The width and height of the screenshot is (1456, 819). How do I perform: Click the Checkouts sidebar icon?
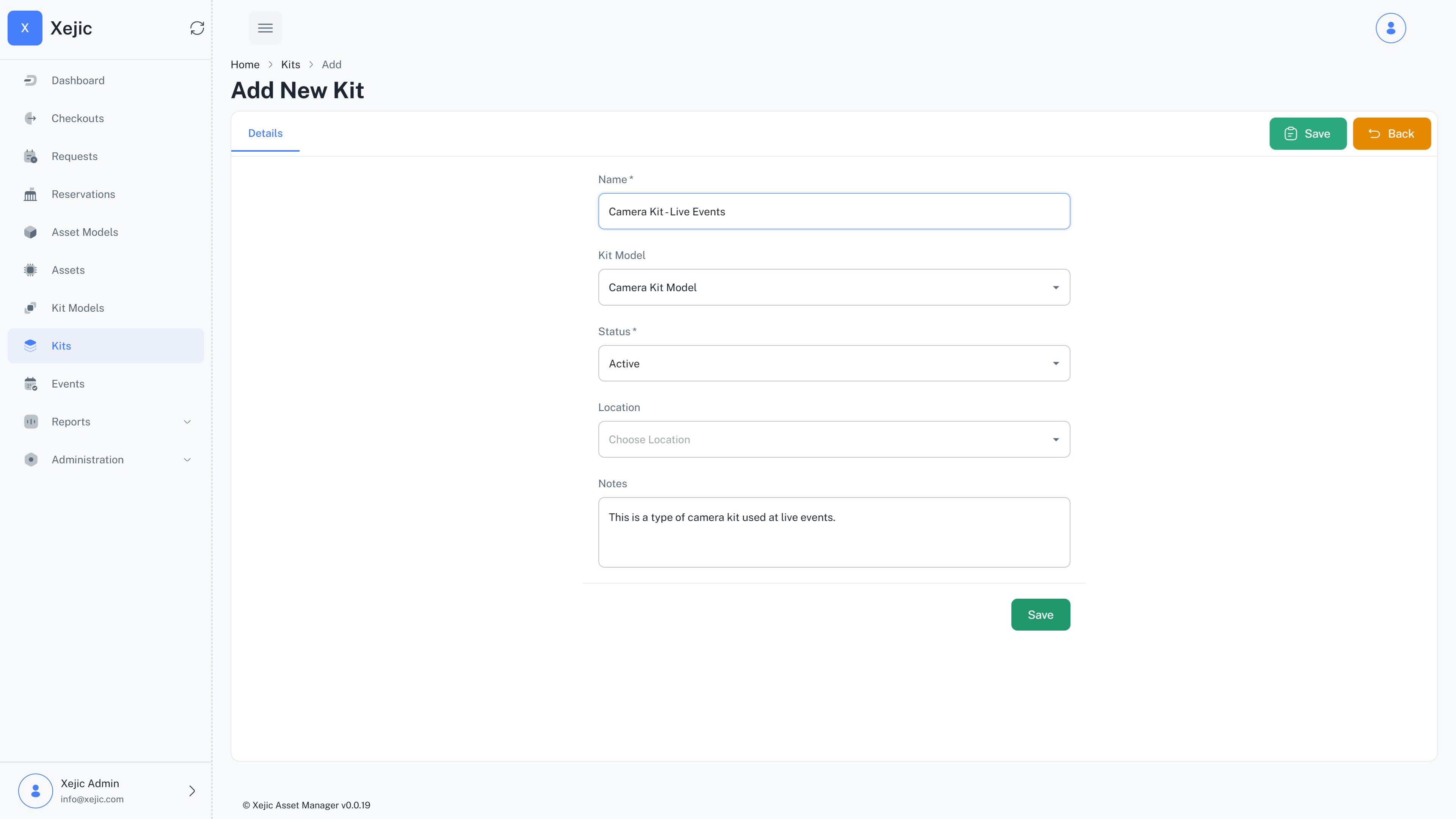point(30,118)
